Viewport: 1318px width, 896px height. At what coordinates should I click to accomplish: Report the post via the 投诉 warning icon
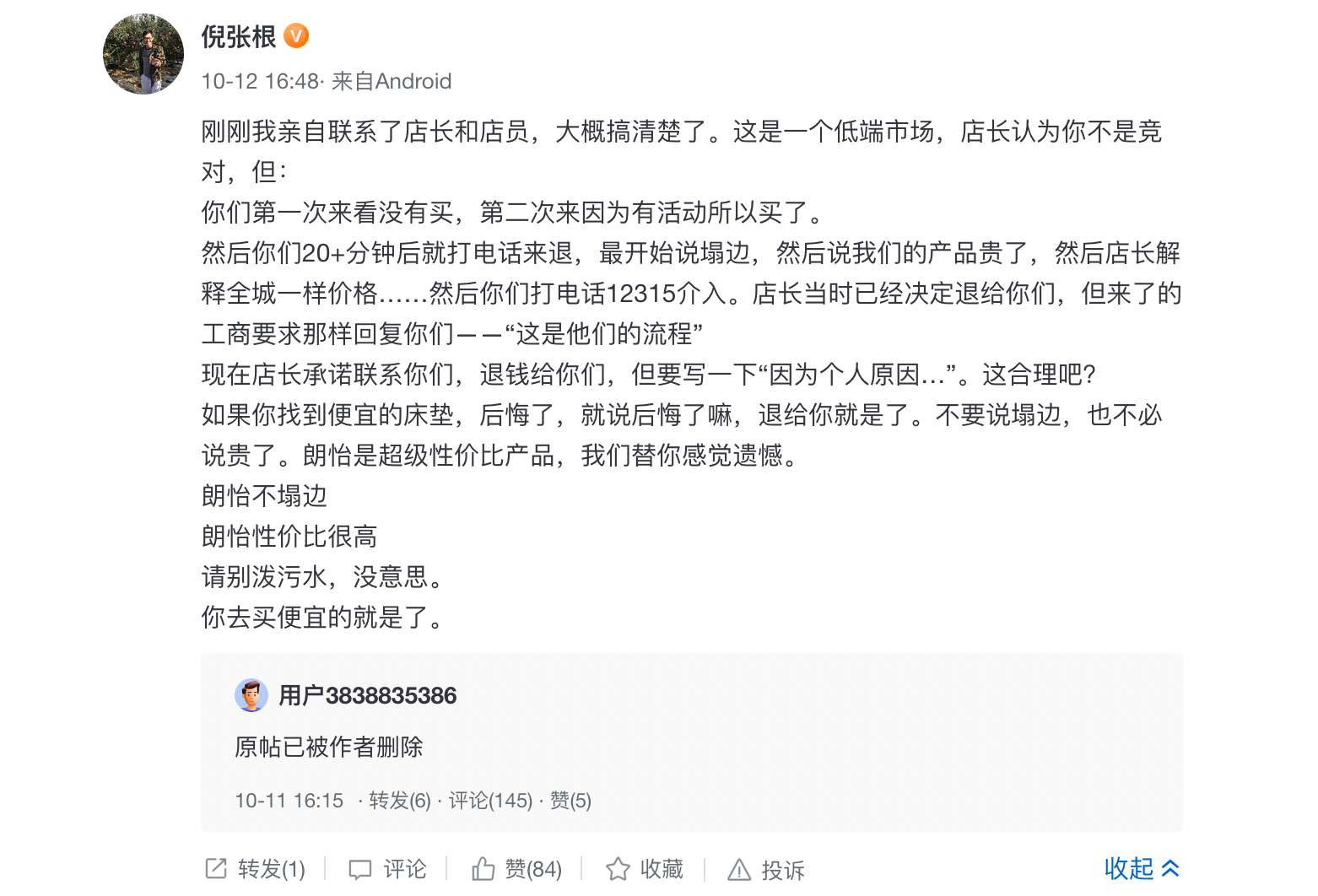(x=739, y=869)
